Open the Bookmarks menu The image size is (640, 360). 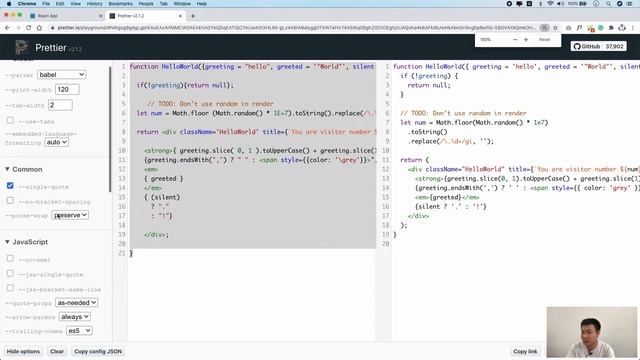pyautogui.click(x=120, y=4)
